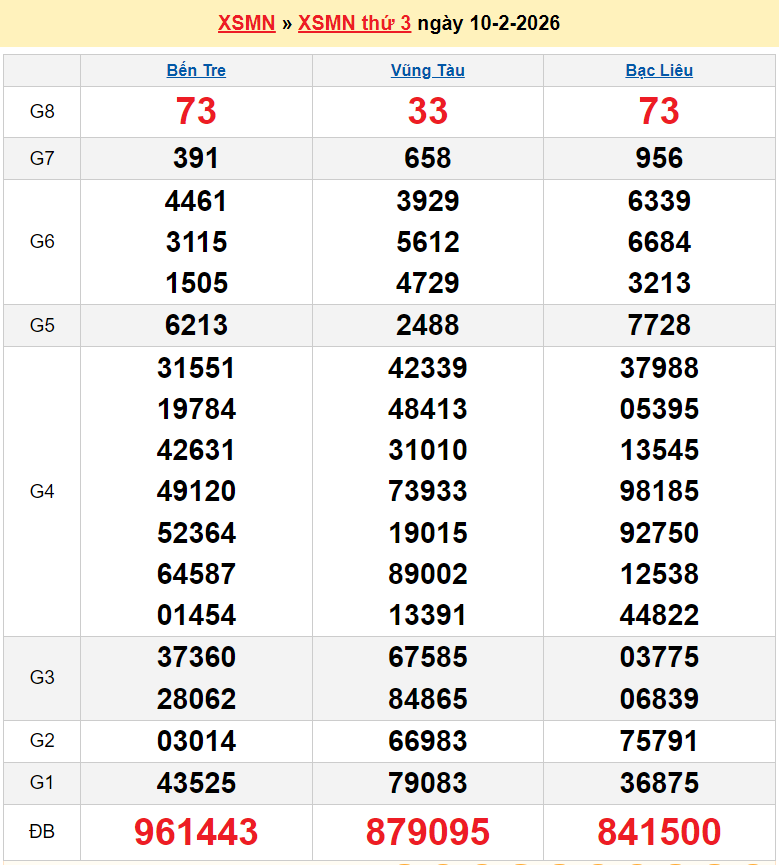779x865 pixels.
Task: Click the ĐB row label
Action: 42,832
